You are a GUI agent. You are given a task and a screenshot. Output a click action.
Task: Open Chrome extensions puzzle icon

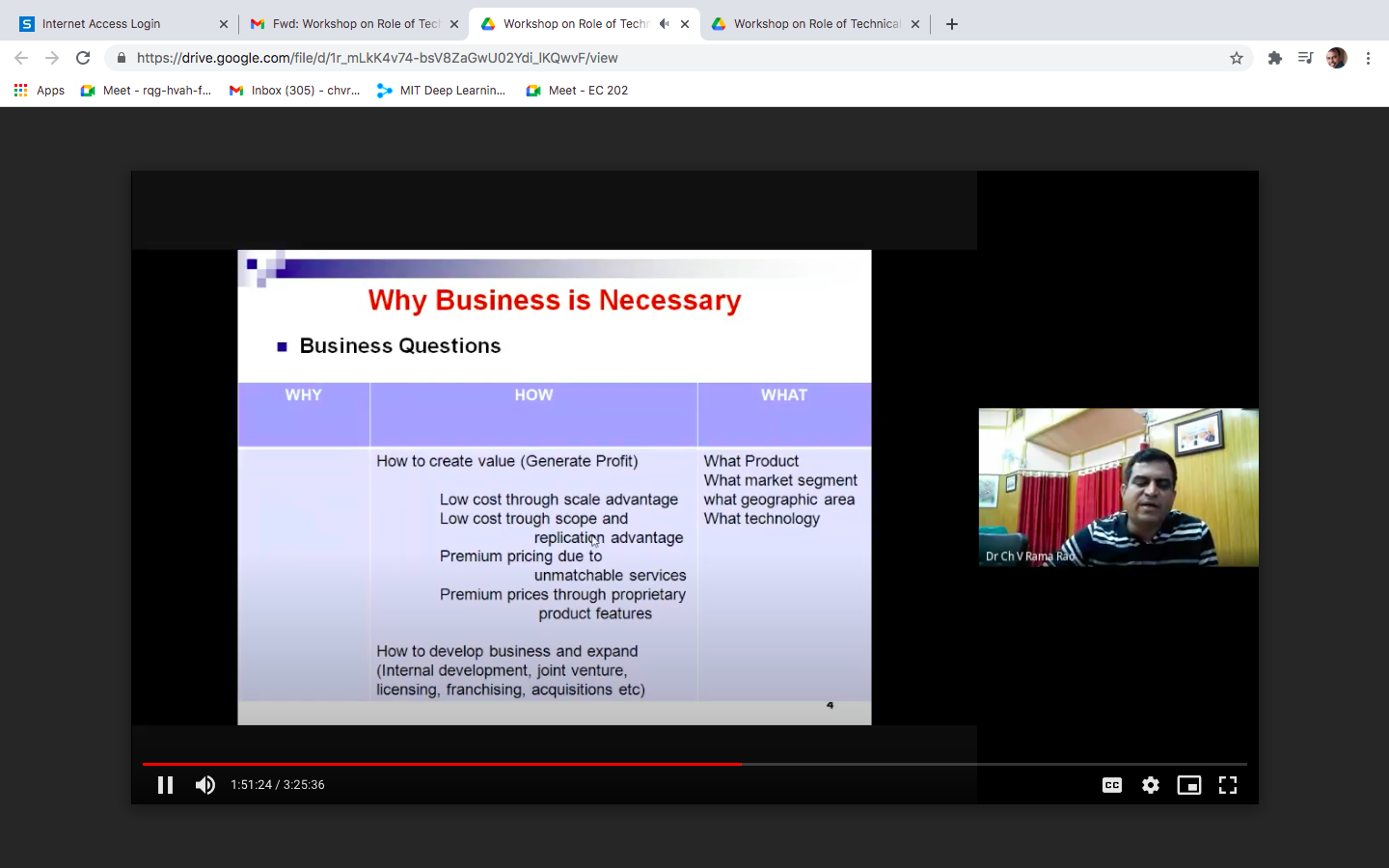pos(1274,58)
